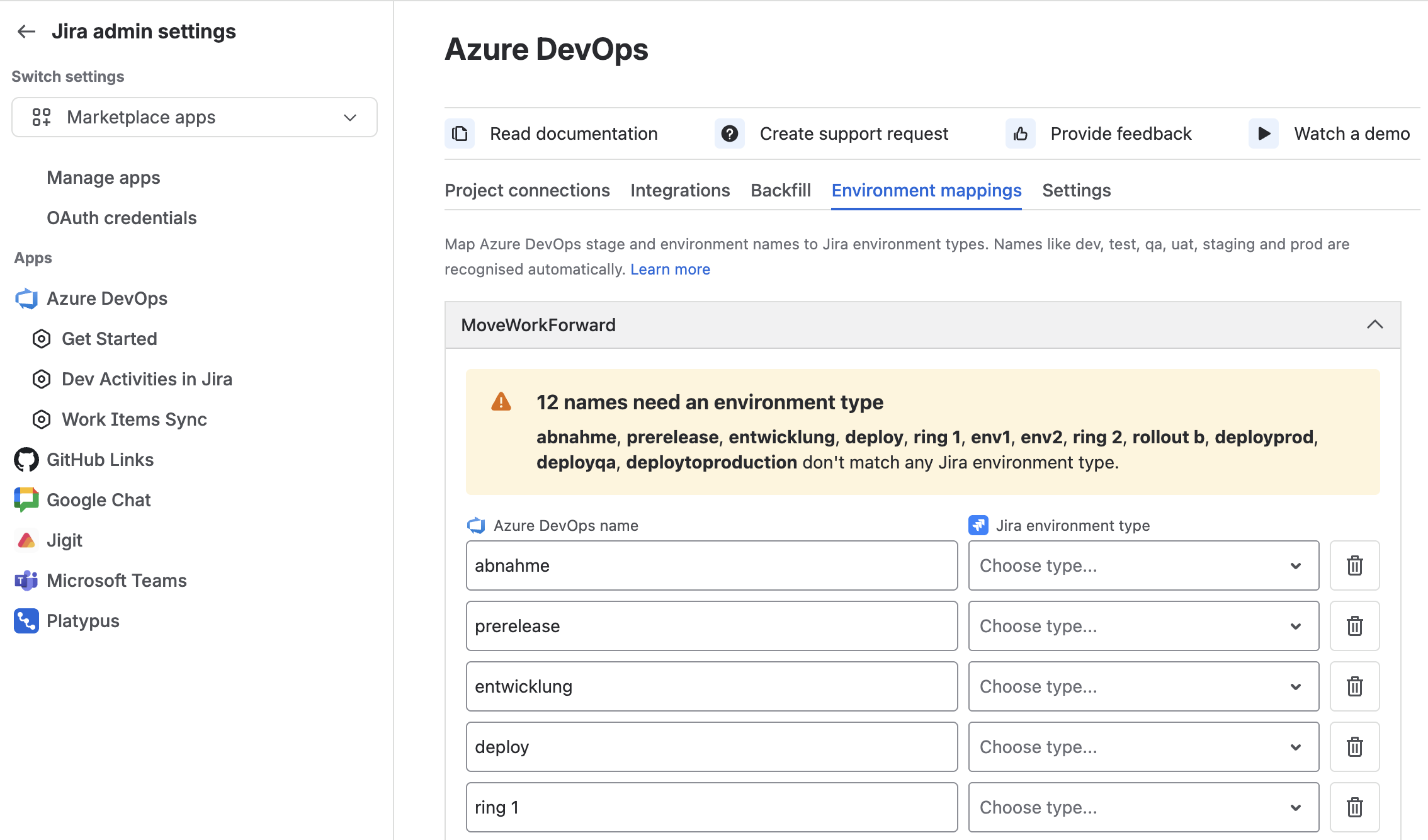
Task: Choose environment type for deploy
Action: 1143,747
